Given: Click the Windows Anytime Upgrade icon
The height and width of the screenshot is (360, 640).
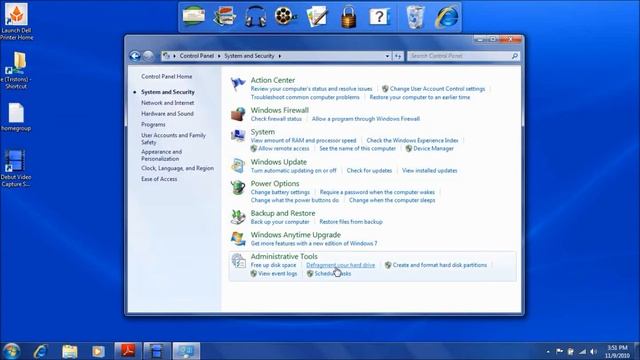Looking at the screenshot, I should [238, 239].
